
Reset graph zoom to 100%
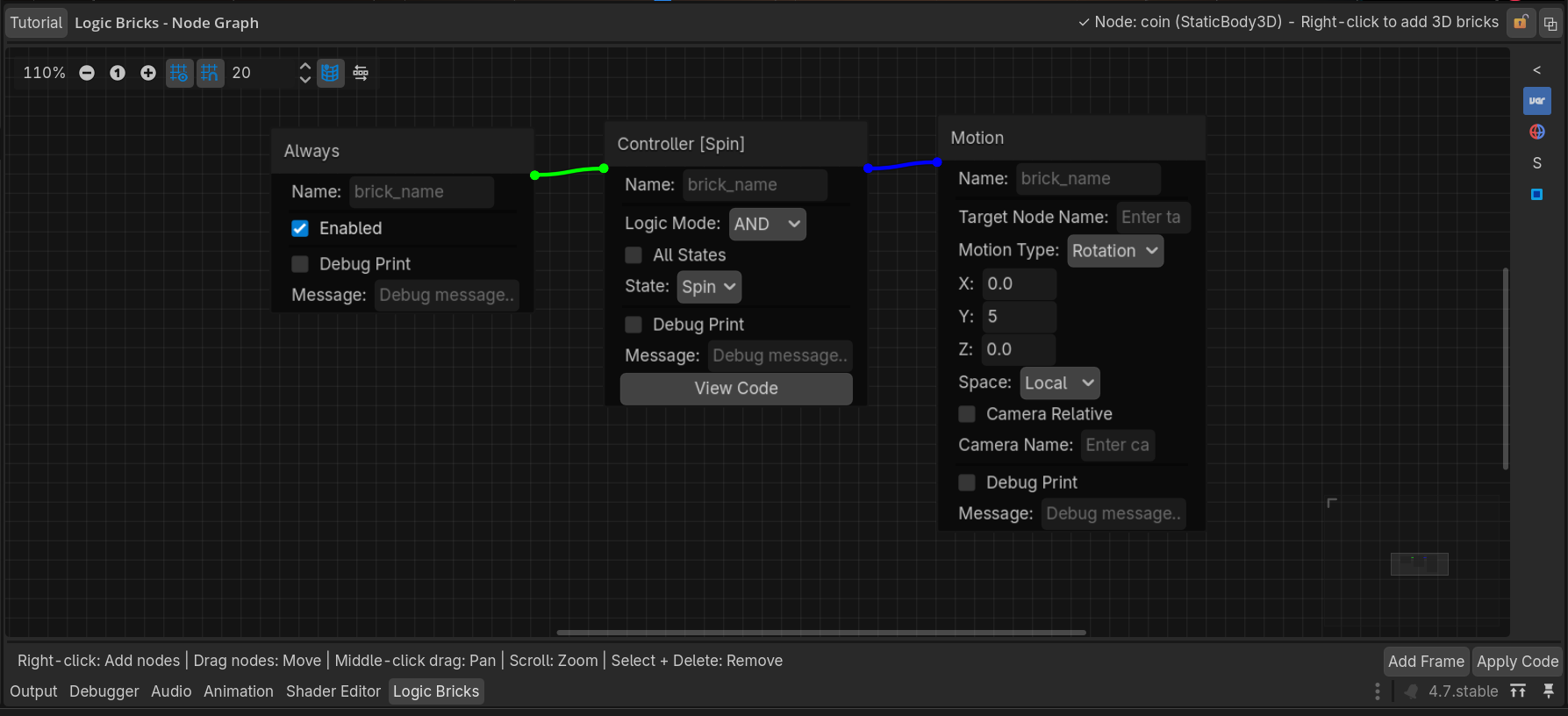point(118,73)
